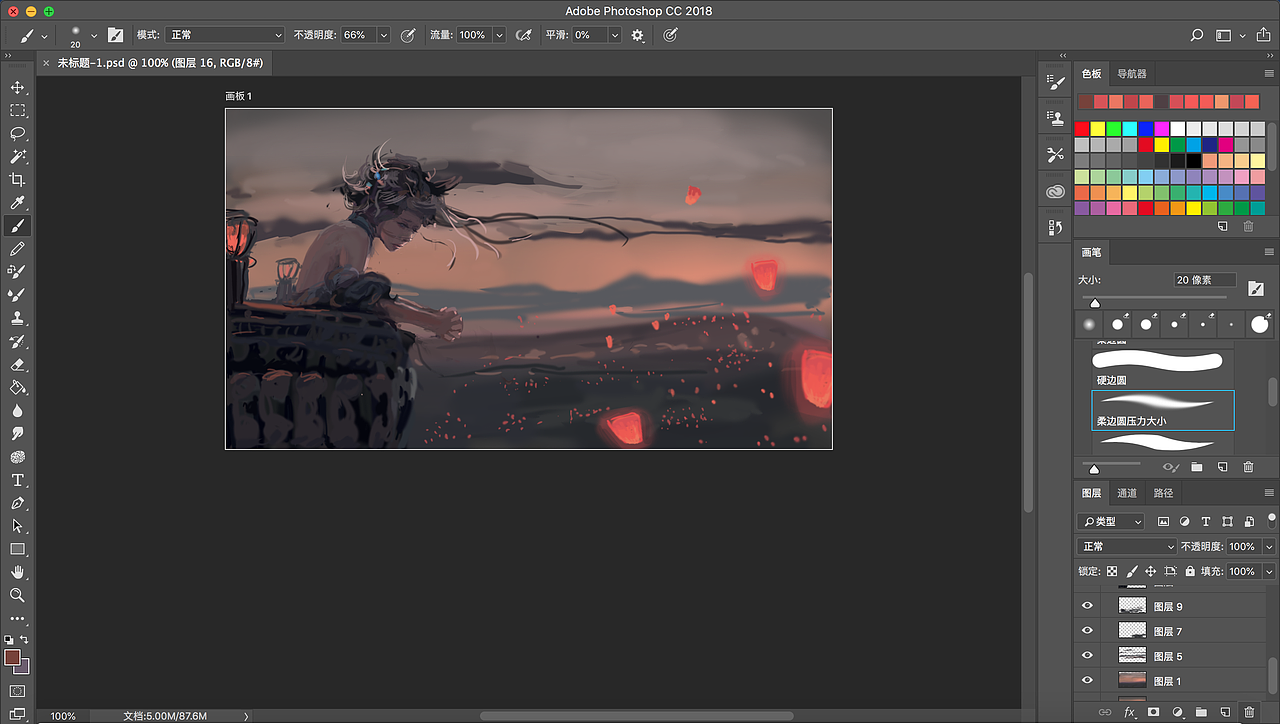Screen dimensions: 1280x724
Task: Hide layer 图层 7
Action: click(x=1087, y=631)
